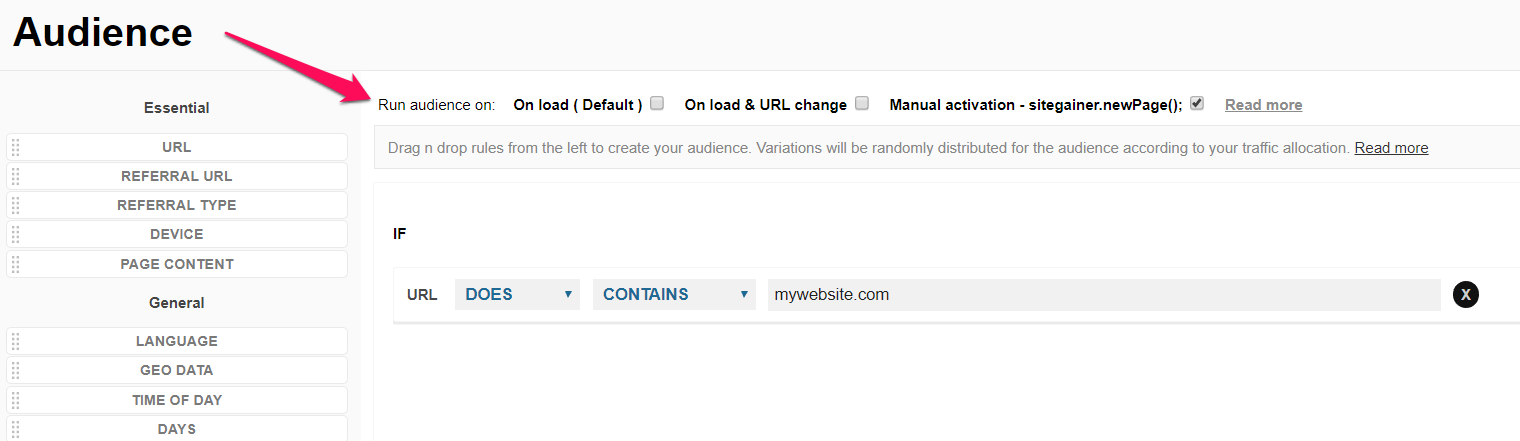Click the drag handle beside DEVICE

click(x=15, y=234)
